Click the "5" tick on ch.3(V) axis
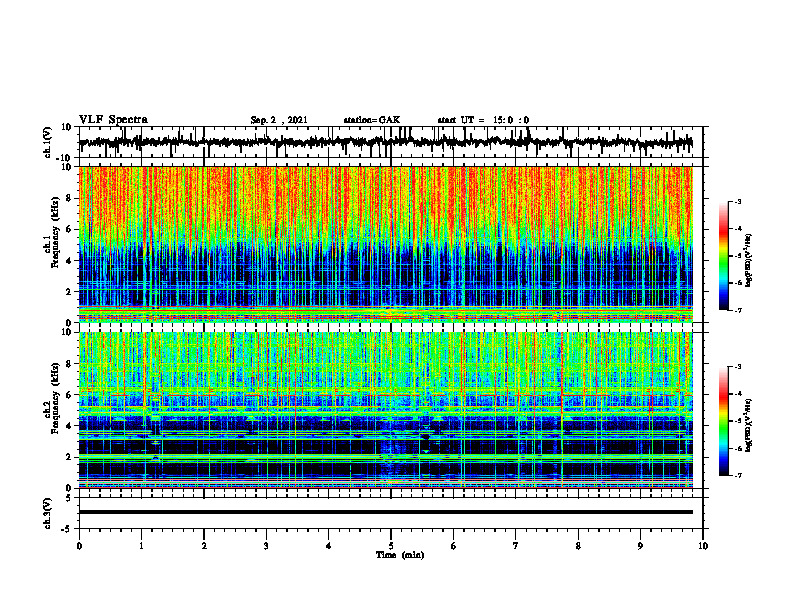Screen dimensions: 792x612 [69, 498]
